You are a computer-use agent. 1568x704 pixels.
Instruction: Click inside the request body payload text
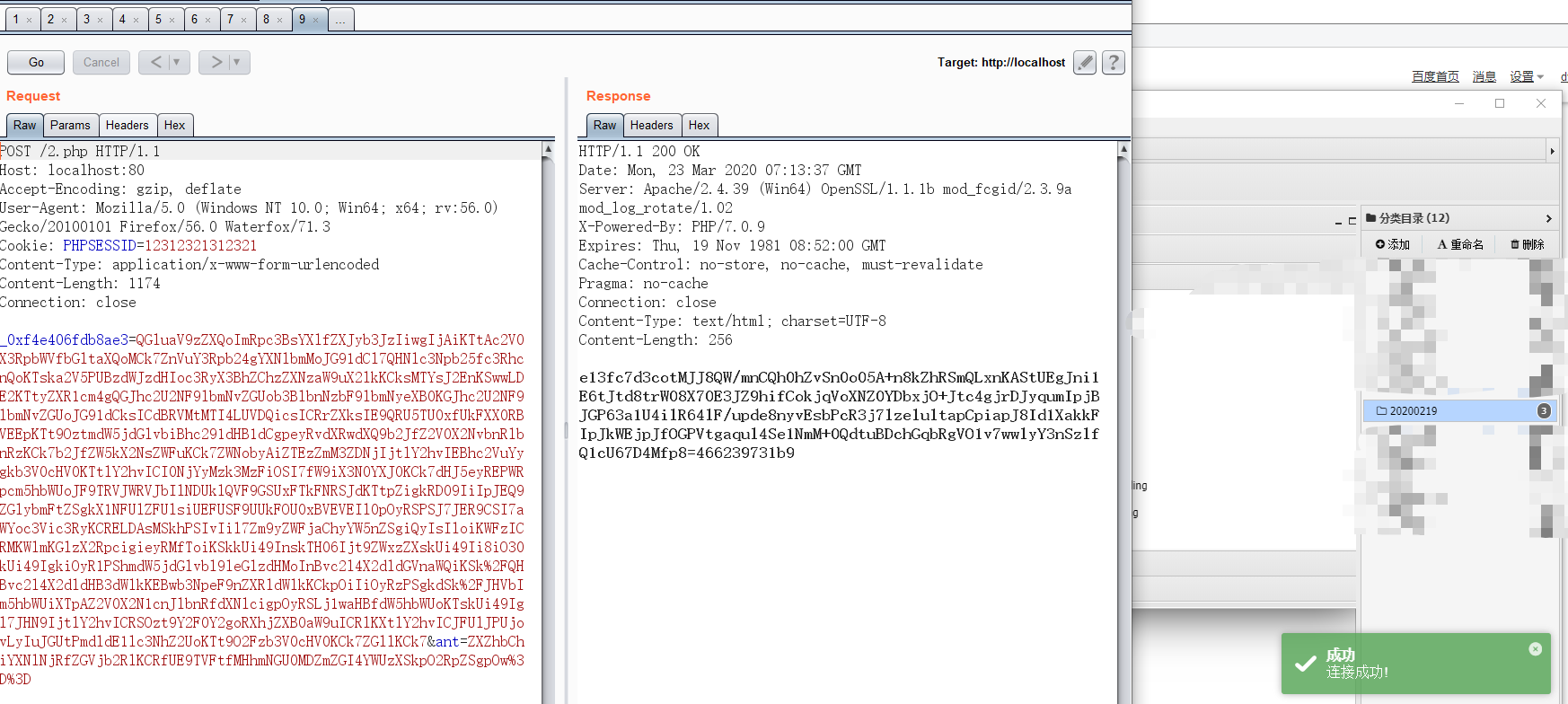pos(262,509)
